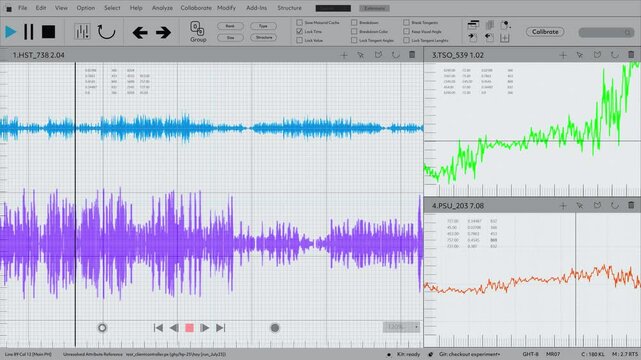The height and width of the screenshot is (360, 641).
Task: Click the search magnifier icon
Action: click(x=627, y=32)
